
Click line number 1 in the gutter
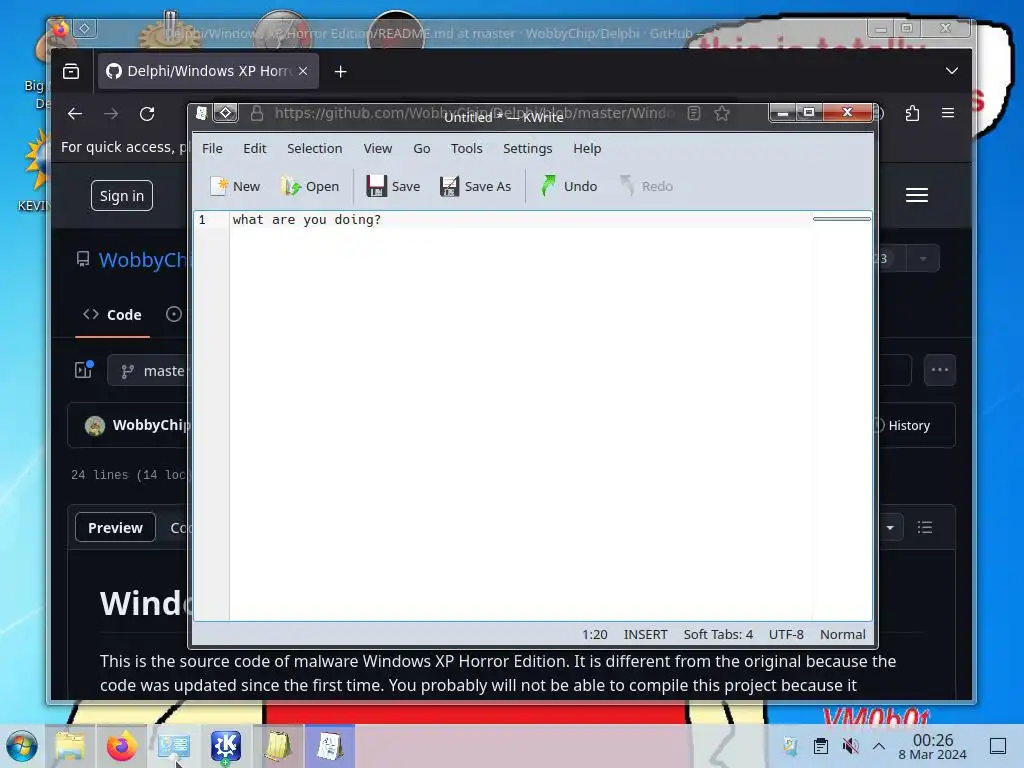(202, 219)
